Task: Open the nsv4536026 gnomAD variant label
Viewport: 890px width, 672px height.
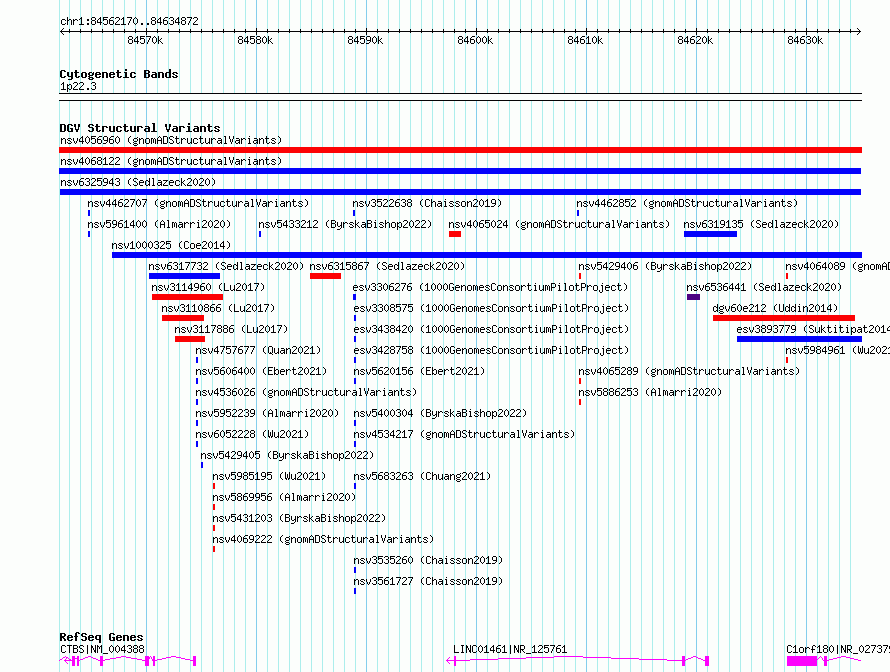Action: click(306, 392)
